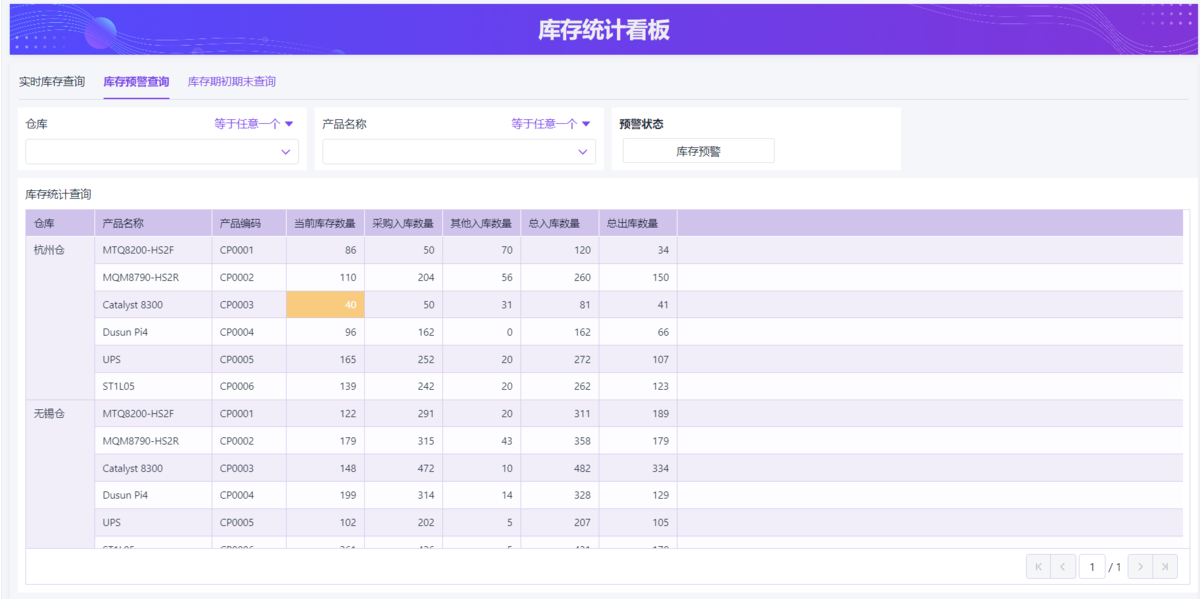
Task: Open the 库存期初期末查询 tab
Action: tap(232, 82)
